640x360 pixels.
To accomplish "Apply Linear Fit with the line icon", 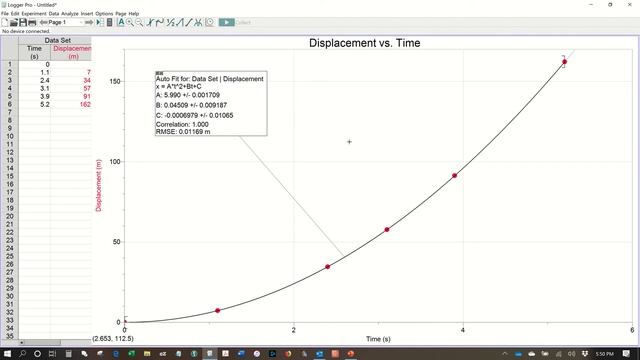I will [188, 22].
